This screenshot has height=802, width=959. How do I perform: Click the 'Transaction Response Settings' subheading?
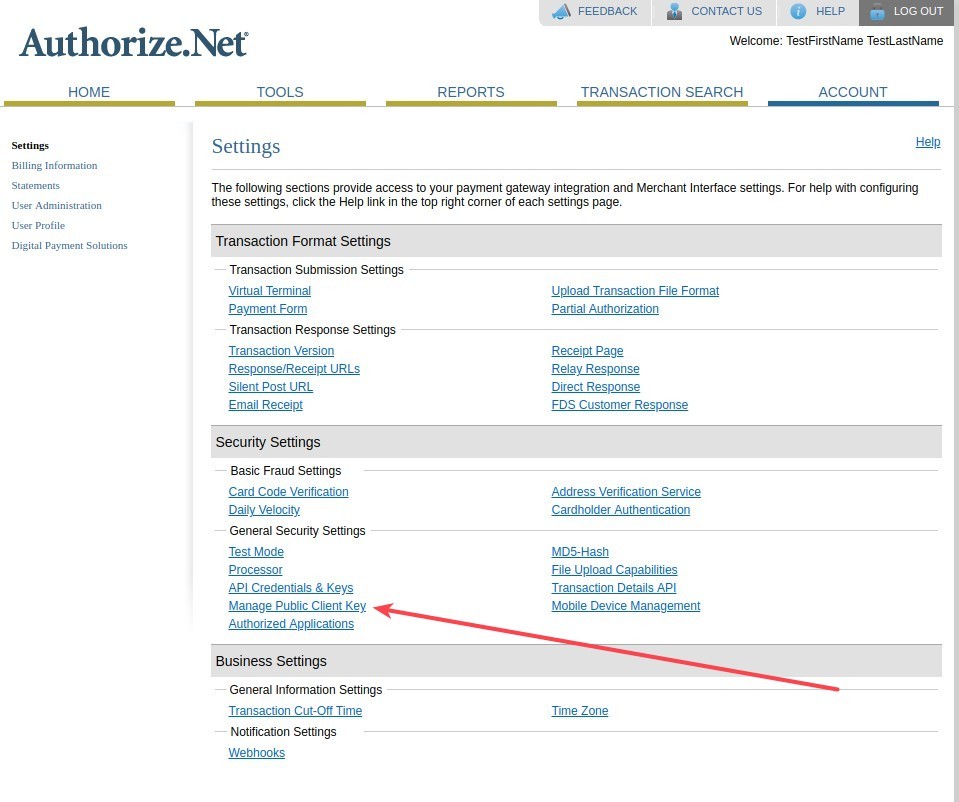pyautogui.click(x=313, y=330)
